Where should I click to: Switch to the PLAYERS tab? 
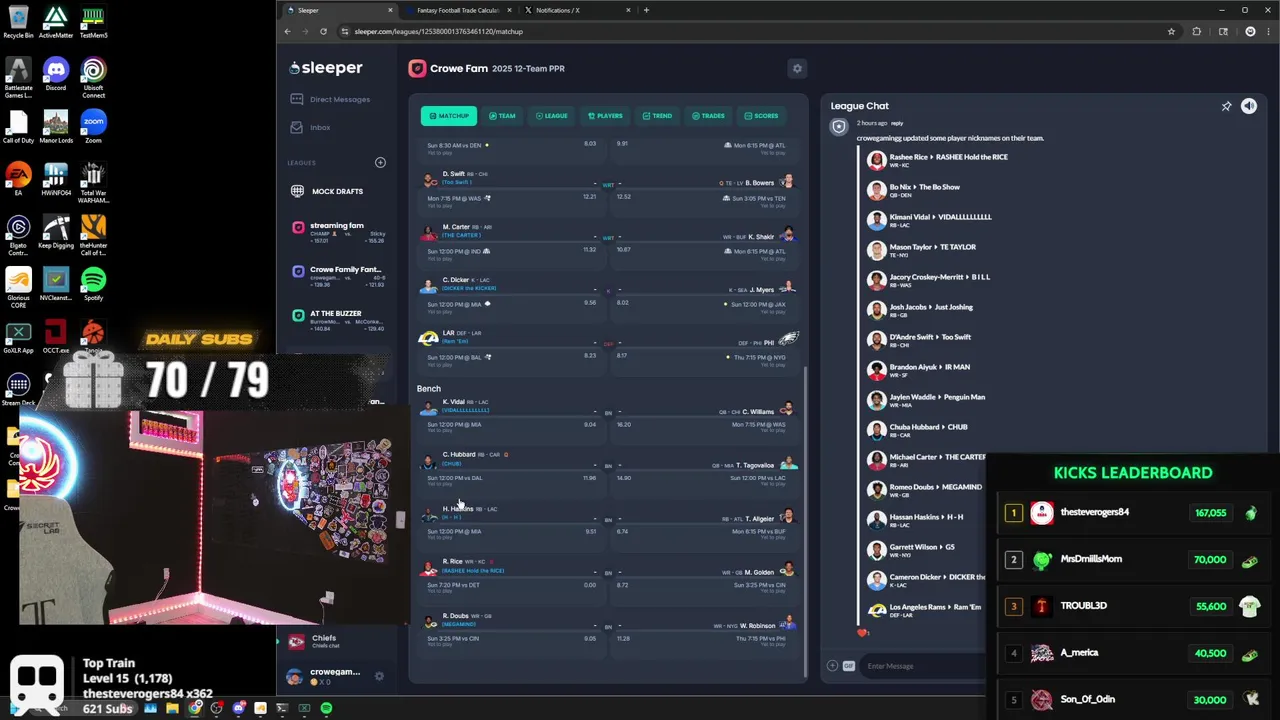click(x=605, y=116)
